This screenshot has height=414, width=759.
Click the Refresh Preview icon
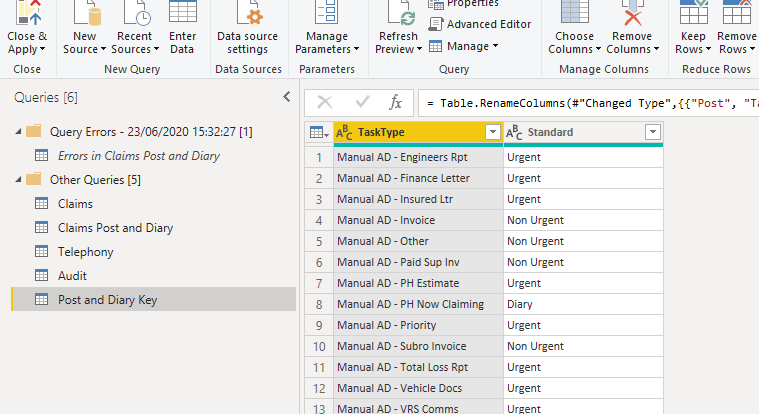click(401, 13)
